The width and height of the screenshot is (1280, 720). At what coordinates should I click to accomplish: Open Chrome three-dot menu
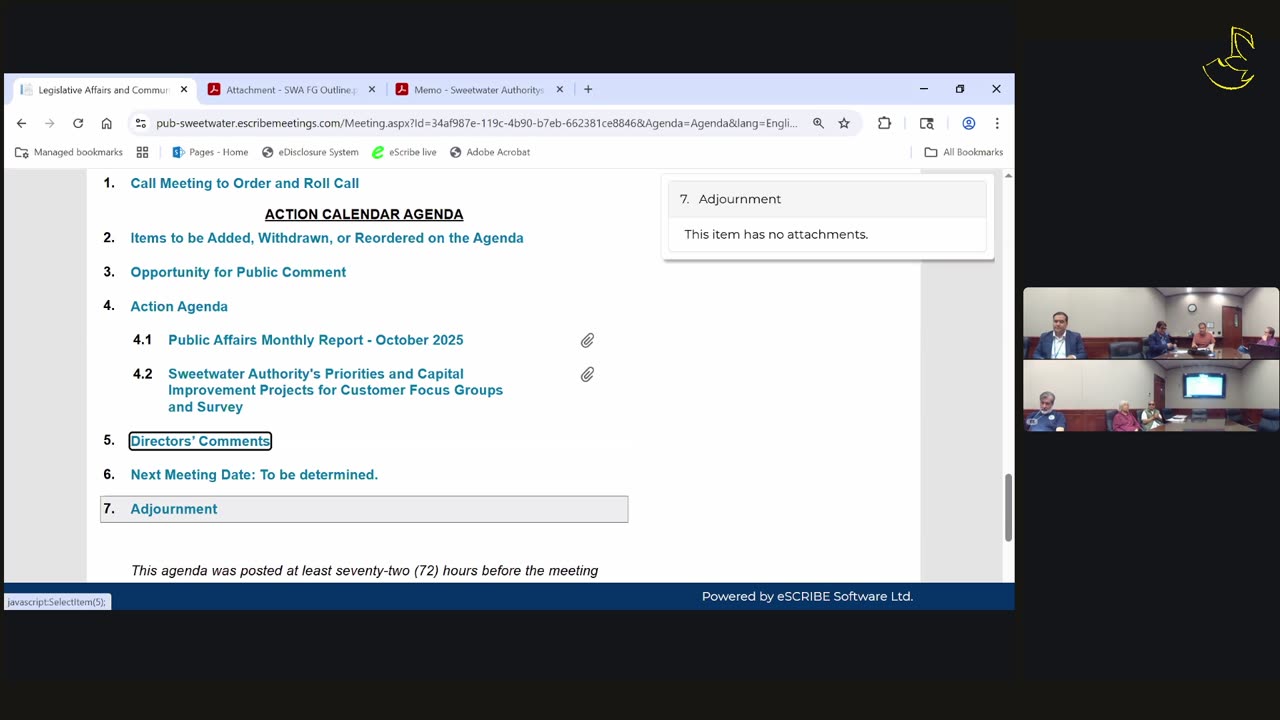pos(997,123)
